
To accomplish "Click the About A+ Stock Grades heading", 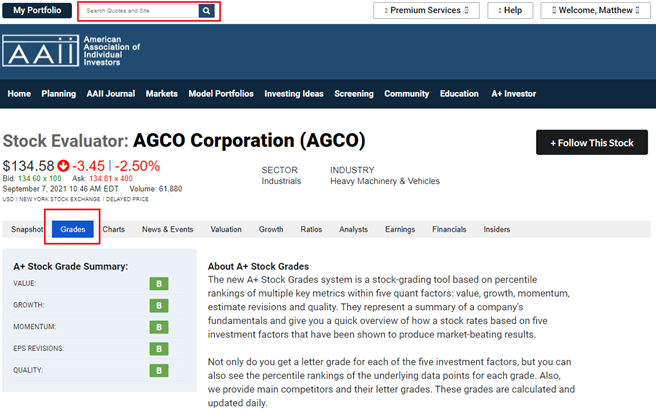I will [x=258, y=266].
